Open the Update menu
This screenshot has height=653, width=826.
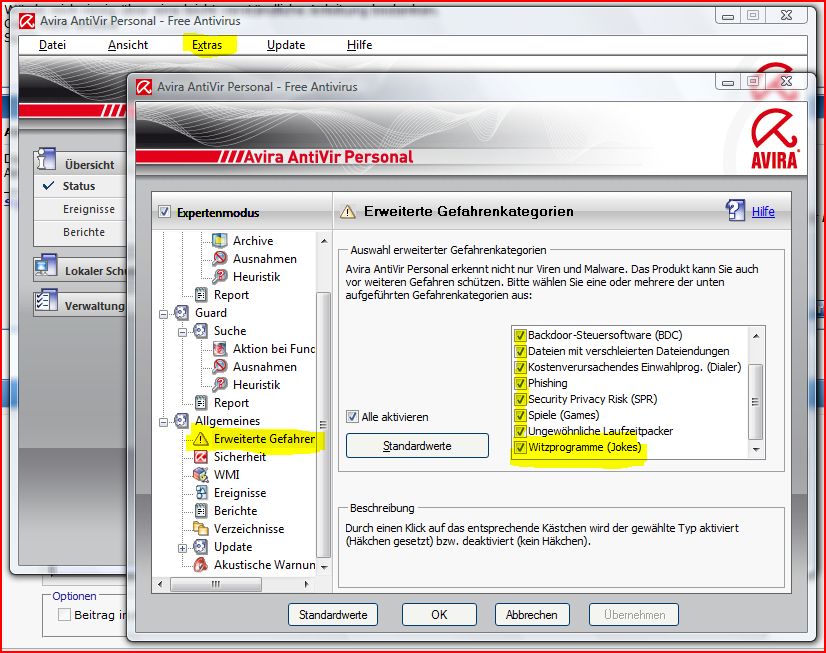point(286,45)
